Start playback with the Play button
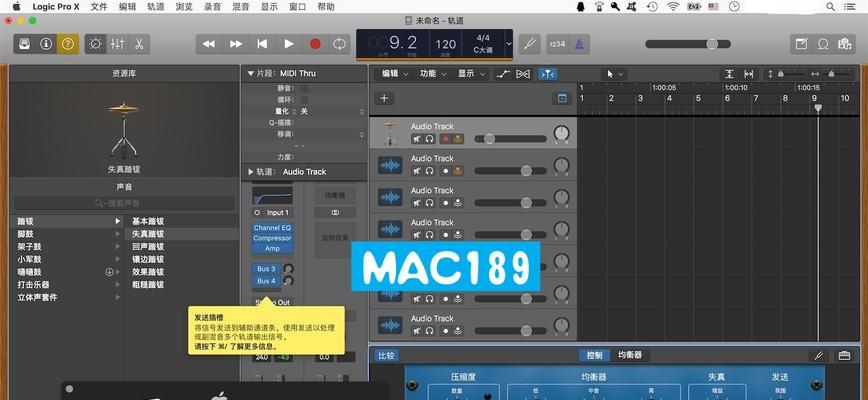Image resolution: width=868 pixels, height=400 pixels. pos(289,44)
